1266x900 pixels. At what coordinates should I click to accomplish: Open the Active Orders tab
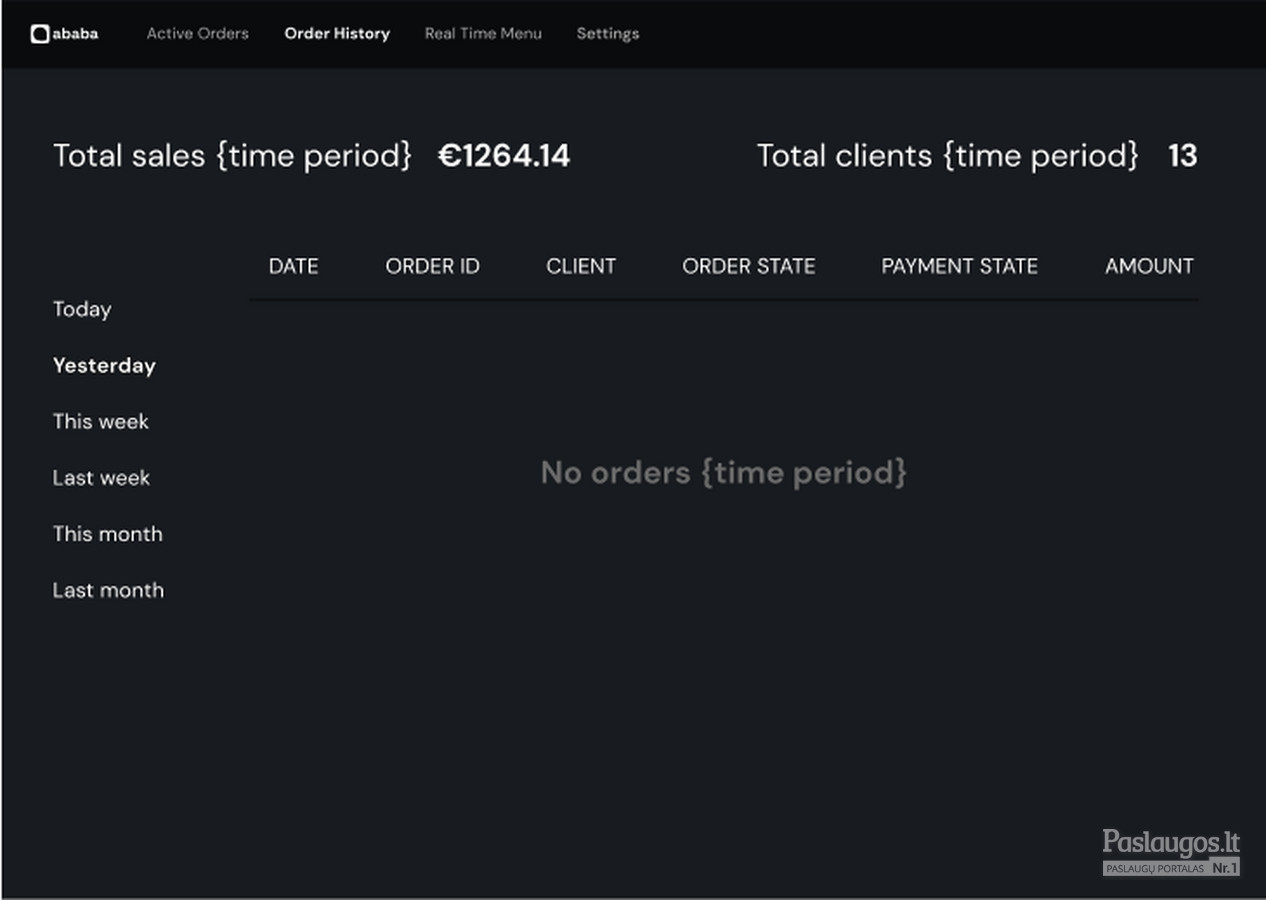coord(197,34)
